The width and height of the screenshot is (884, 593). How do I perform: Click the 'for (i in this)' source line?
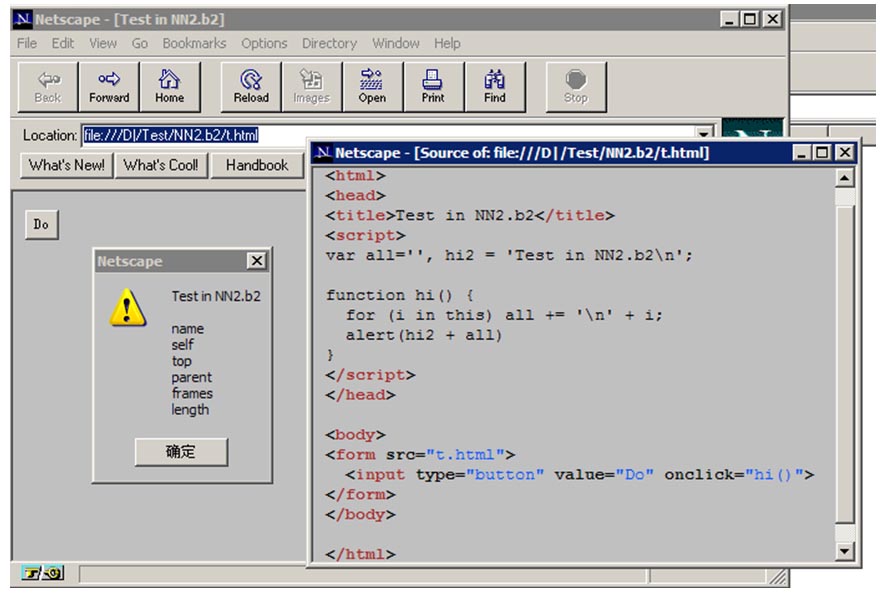click(x=504, y=315)
